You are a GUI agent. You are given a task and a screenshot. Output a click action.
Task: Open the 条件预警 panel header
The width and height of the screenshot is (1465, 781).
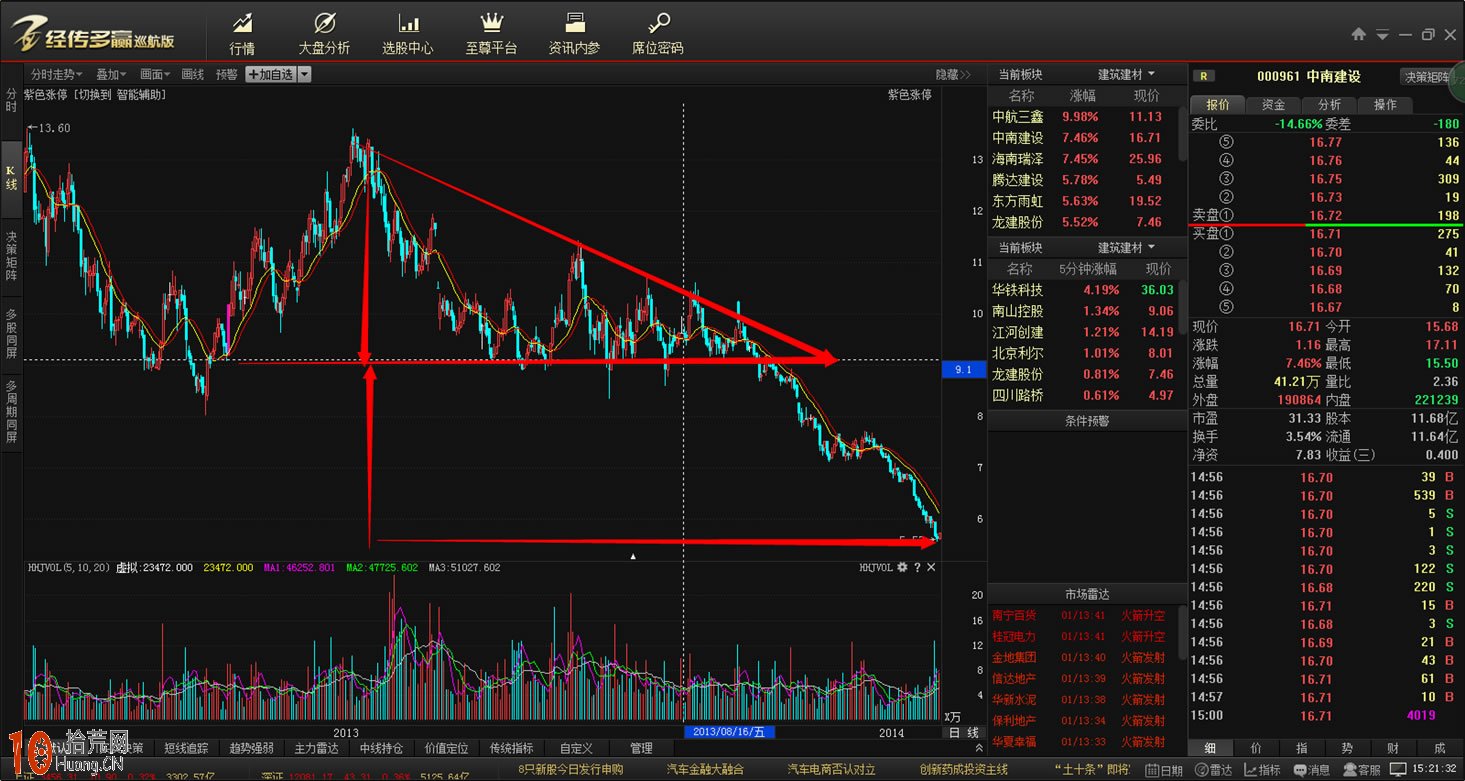(x=1087, y=421)
